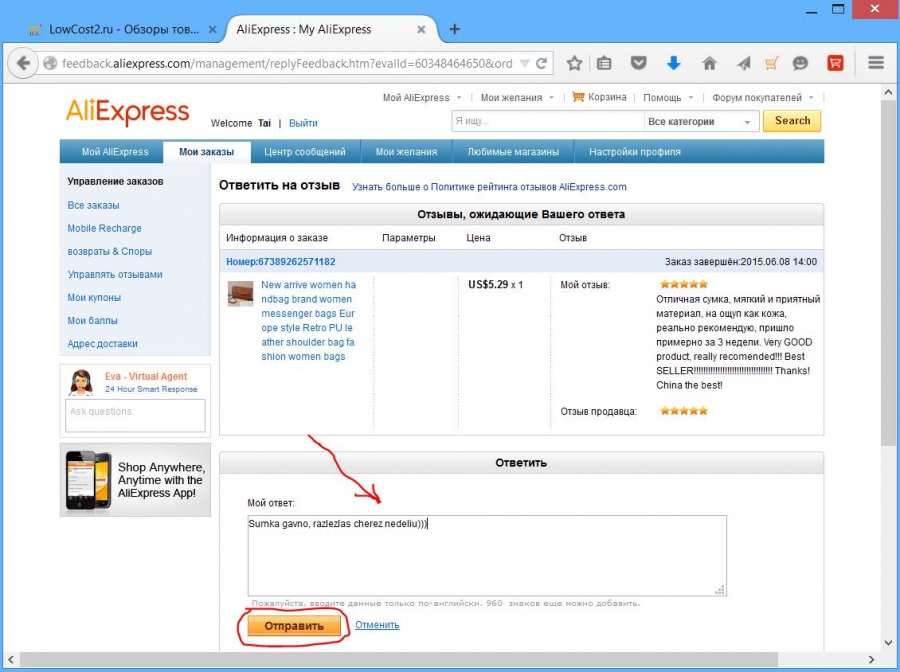This screenshot has width=900, height=672.
Task: Open the Настройки профиля tab
Action: point(634,152)
